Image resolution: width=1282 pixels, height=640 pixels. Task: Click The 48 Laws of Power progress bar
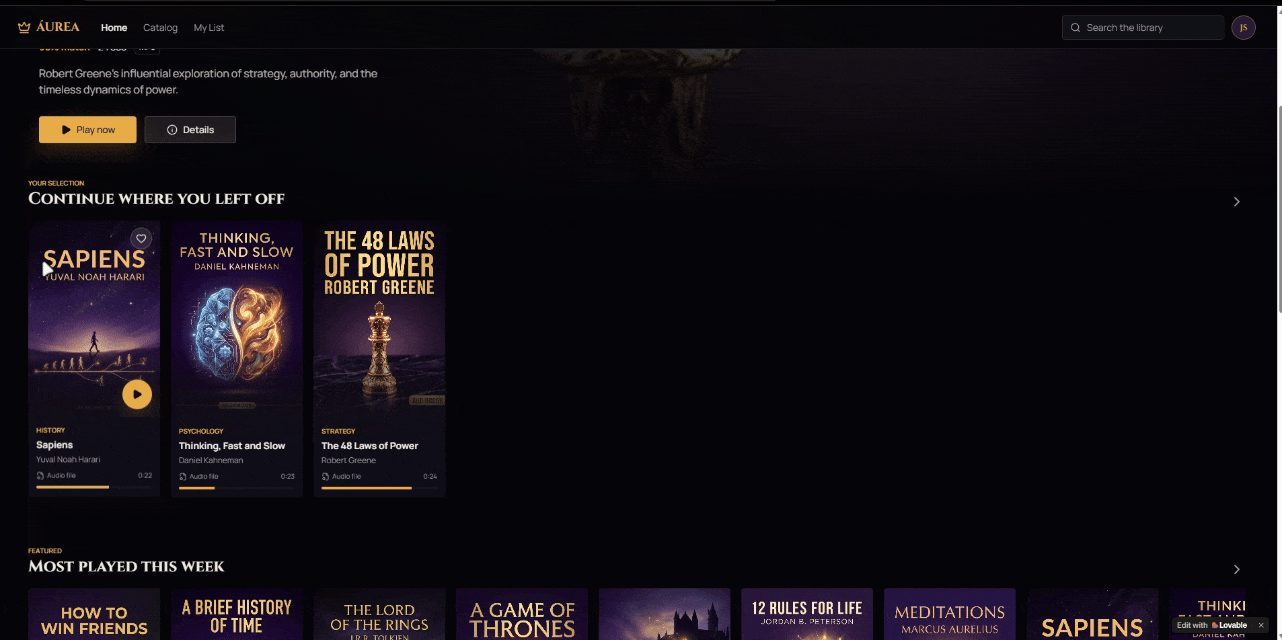[379, 488]
